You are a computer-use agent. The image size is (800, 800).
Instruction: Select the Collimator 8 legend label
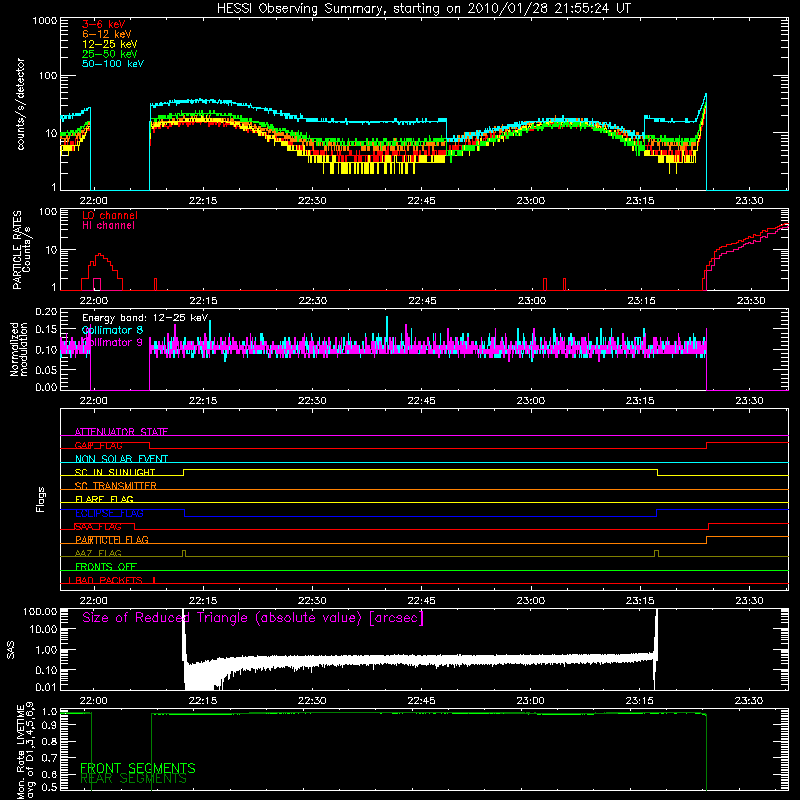pos(112,330)
